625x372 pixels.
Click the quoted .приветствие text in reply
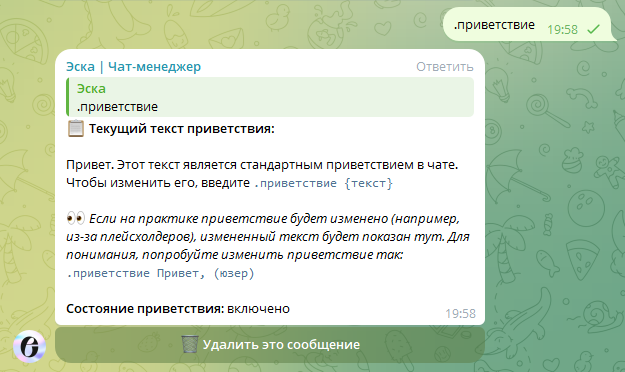pos(117,107)
